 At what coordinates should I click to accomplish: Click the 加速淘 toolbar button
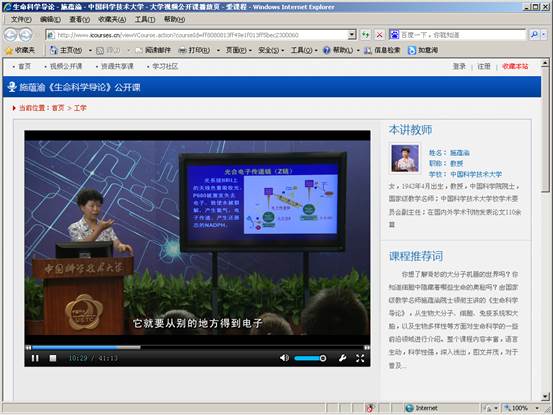pos(423,50)
